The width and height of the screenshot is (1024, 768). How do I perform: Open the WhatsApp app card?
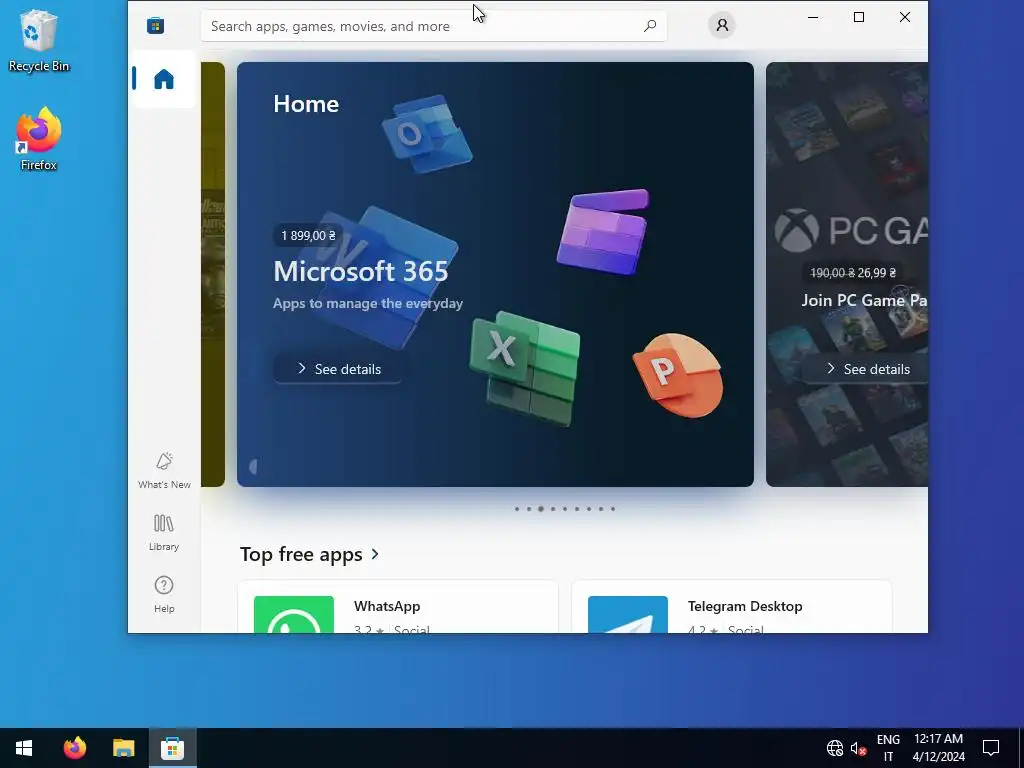point(398,607)
